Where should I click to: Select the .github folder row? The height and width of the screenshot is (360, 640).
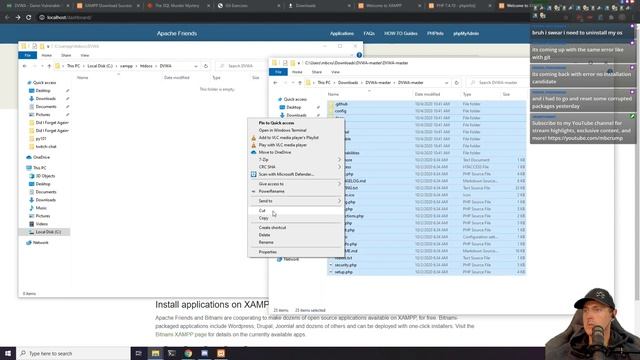[x=427, y=104]
